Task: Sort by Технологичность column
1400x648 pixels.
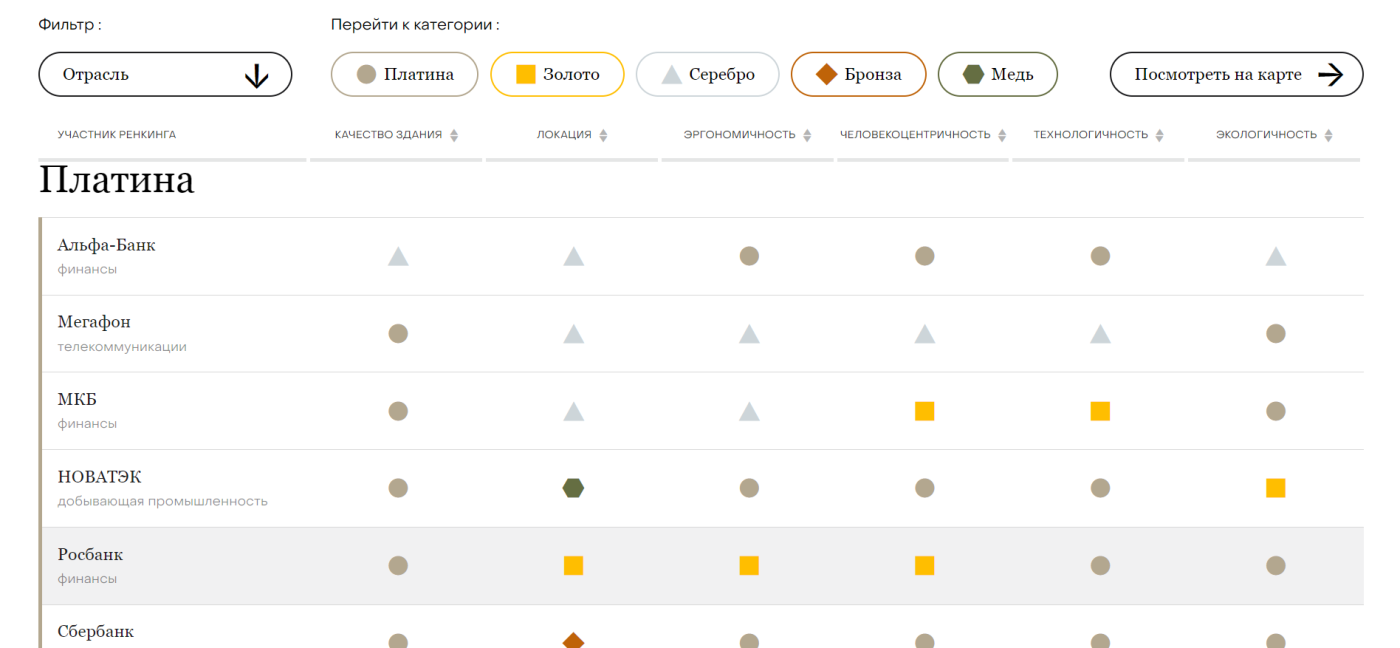Action: click(1099, 135)
